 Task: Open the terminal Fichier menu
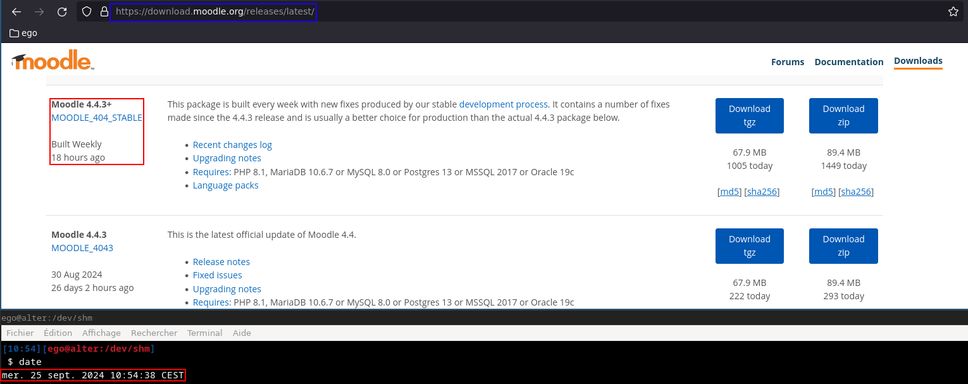coord(20,333)
